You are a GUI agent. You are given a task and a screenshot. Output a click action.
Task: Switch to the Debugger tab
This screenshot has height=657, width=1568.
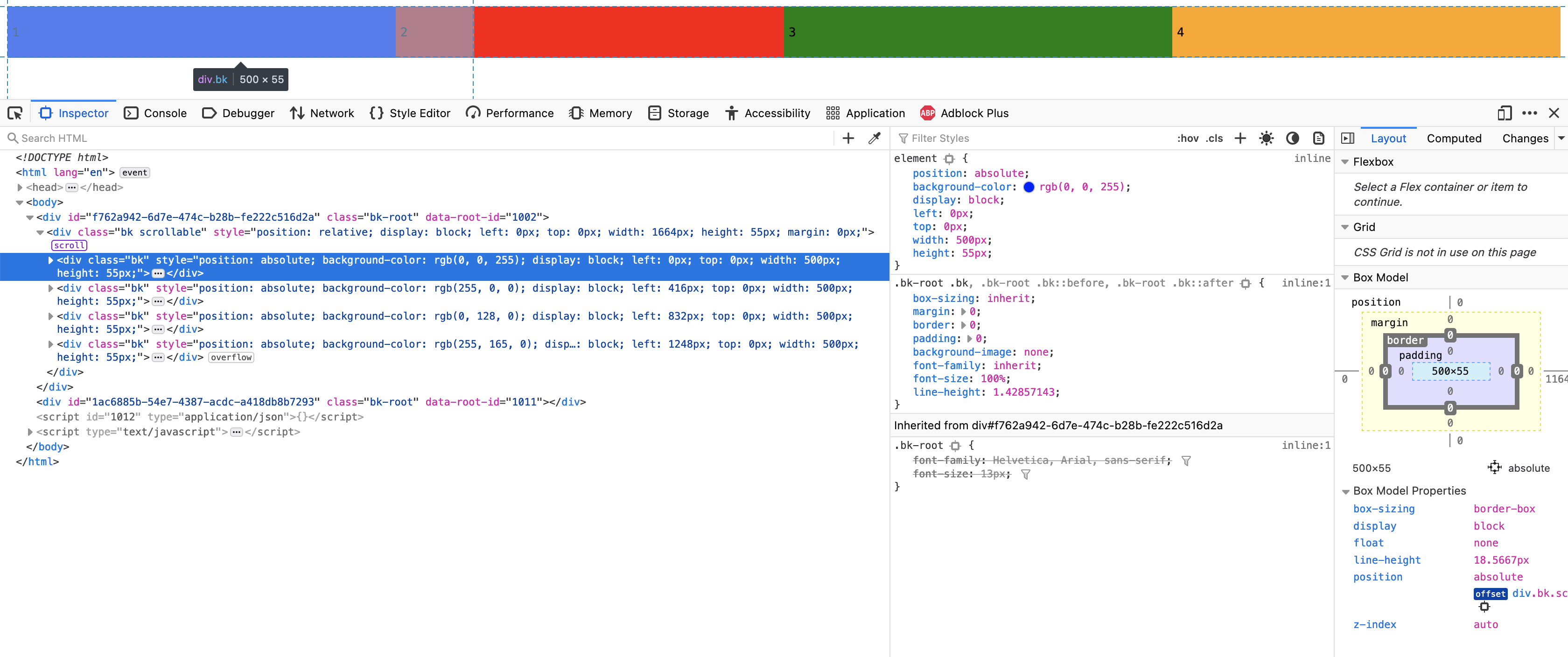click(x=238, y=113)
